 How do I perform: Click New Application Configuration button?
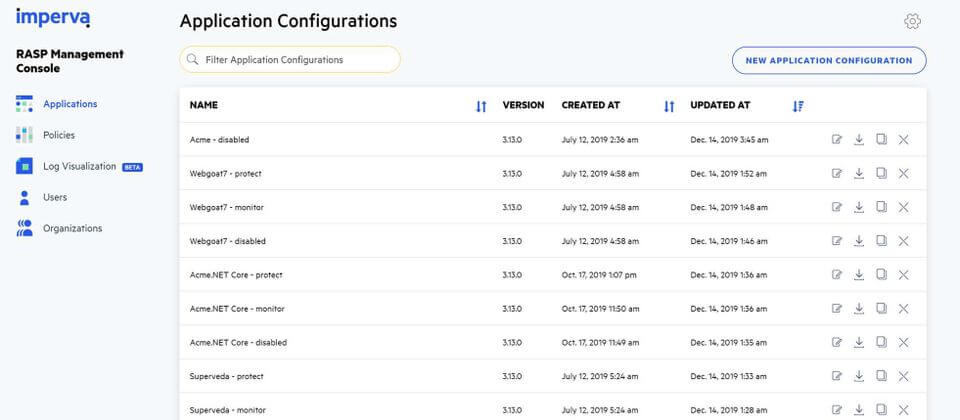point(829,60)
